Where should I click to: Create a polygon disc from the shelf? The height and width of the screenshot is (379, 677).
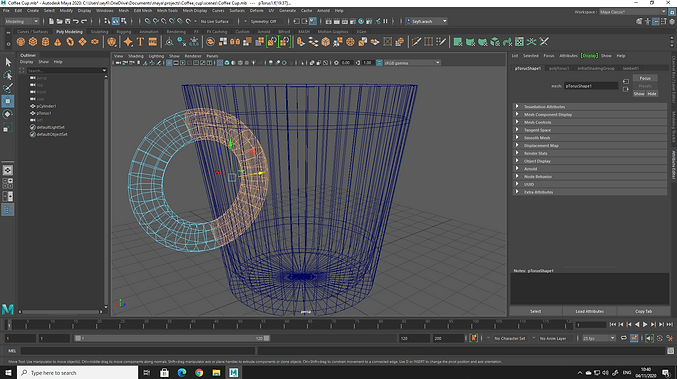[95, 42]
